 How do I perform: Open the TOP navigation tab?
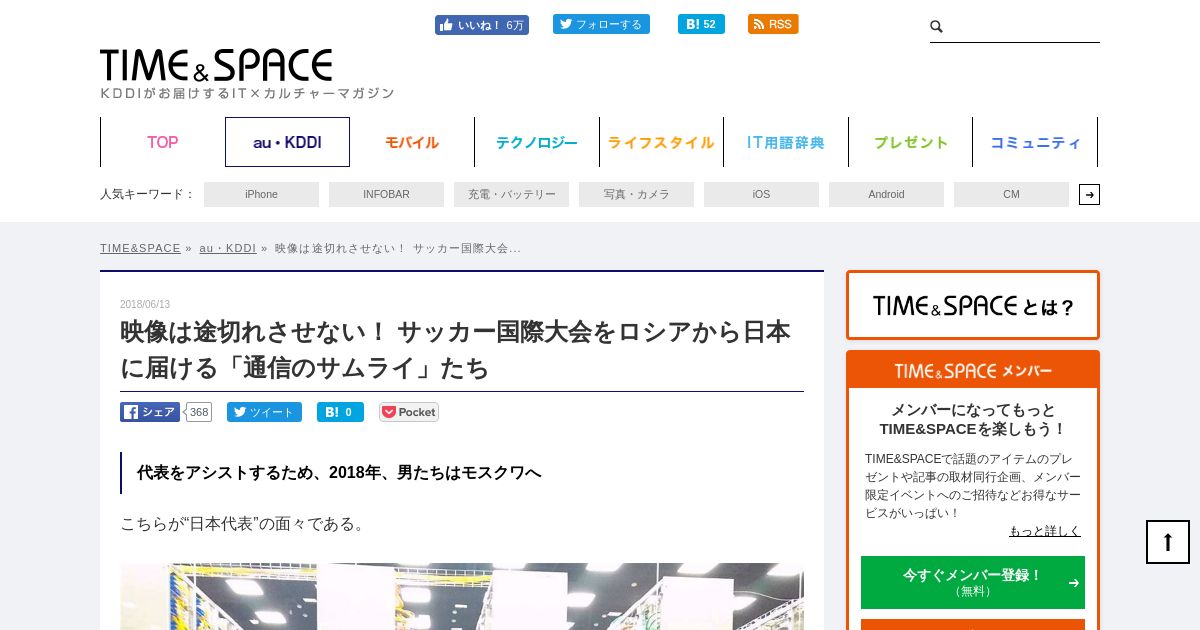[163, 142]
